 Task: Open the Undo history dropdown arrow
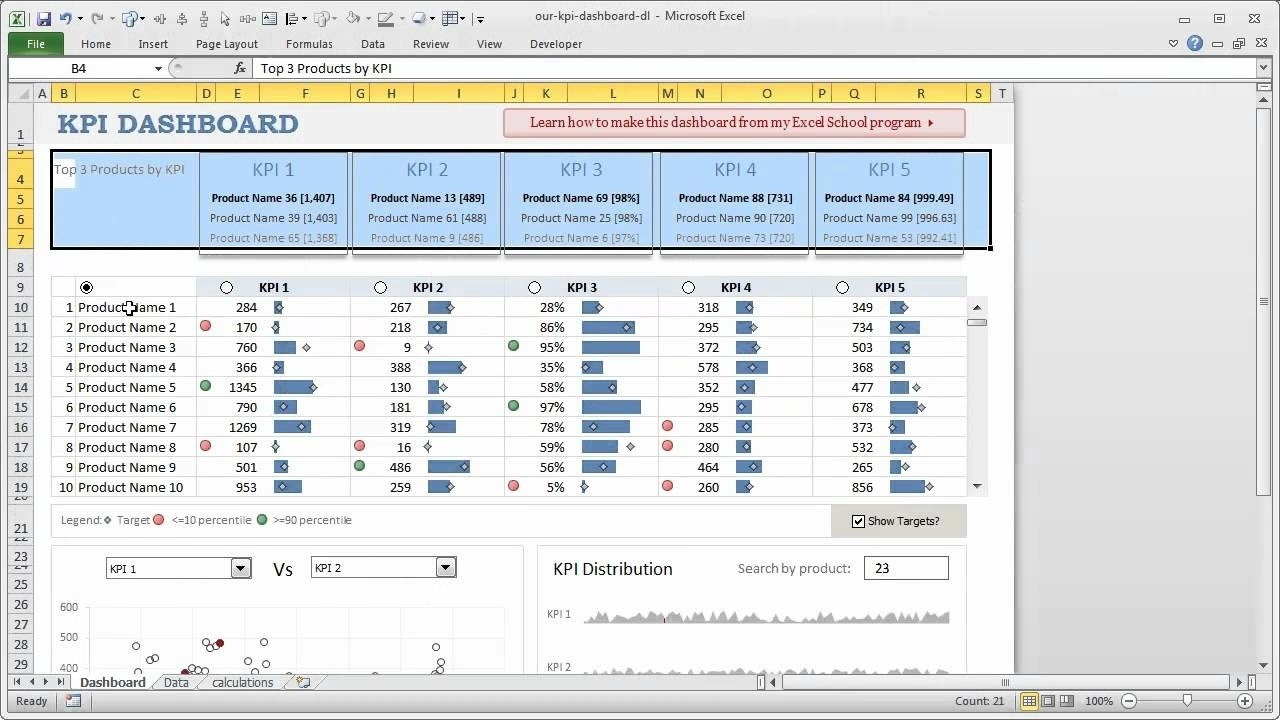click(80, 18)
